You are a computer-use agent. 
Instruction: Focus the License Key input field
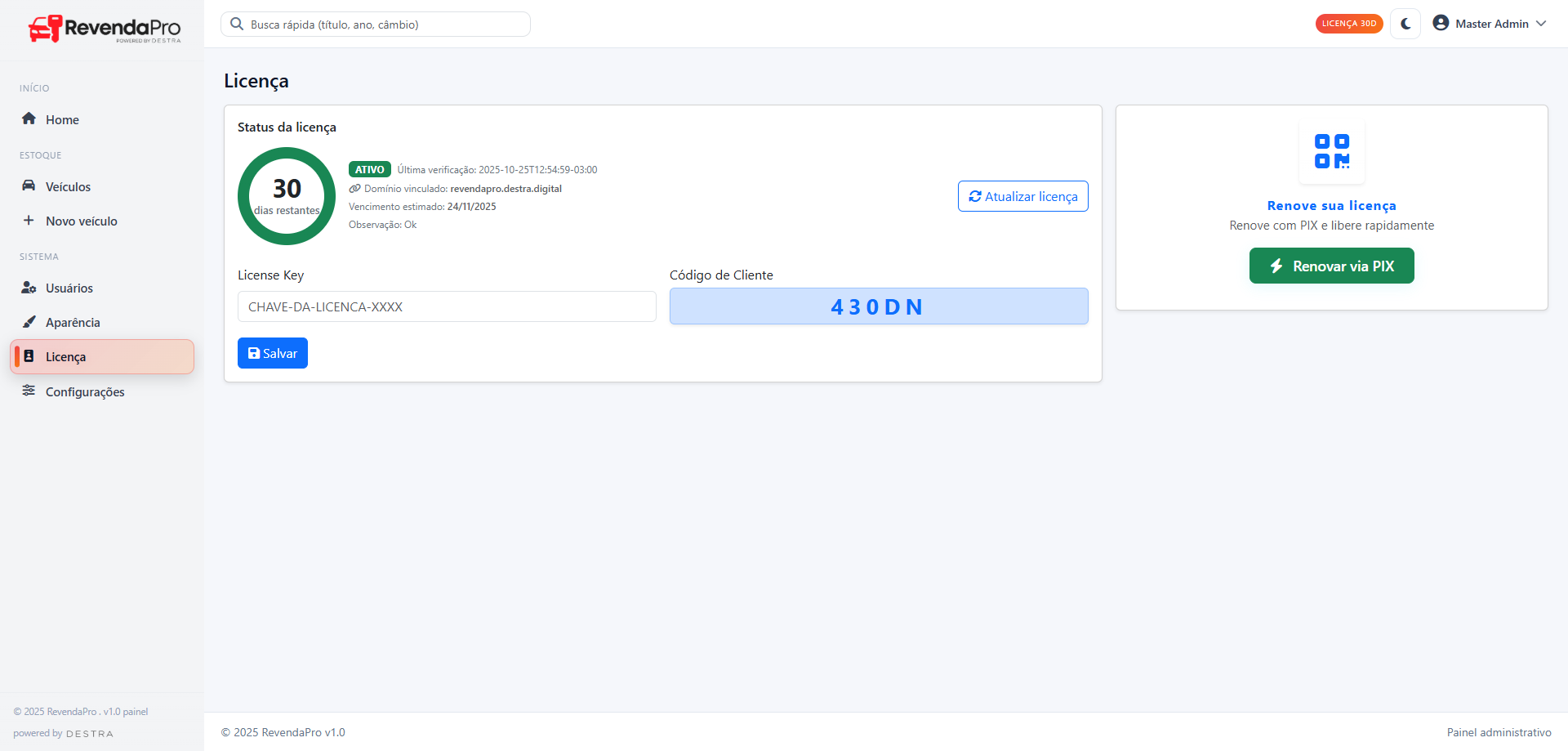click(447, 307)
